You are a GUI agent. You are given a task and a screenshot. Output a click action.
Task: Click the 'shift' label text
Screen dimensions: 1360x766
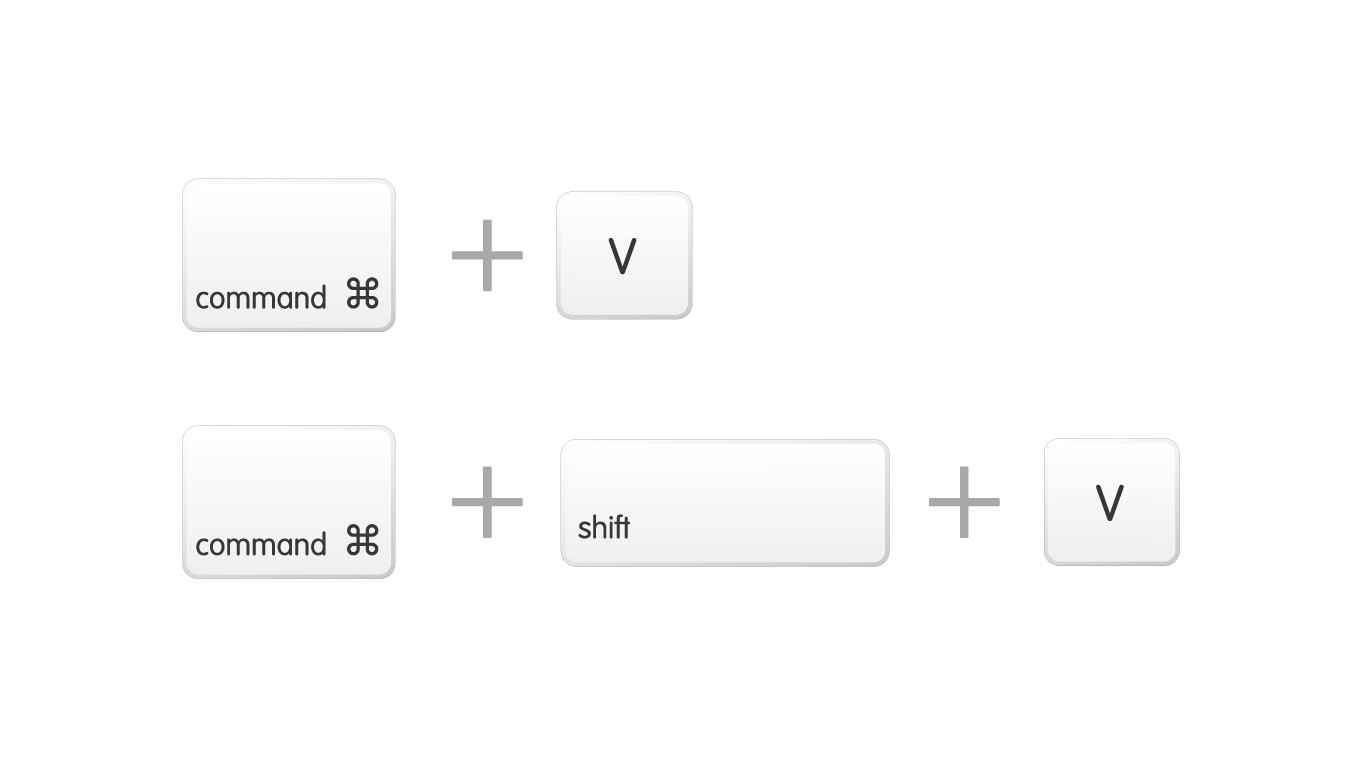[x=604, y=527]
